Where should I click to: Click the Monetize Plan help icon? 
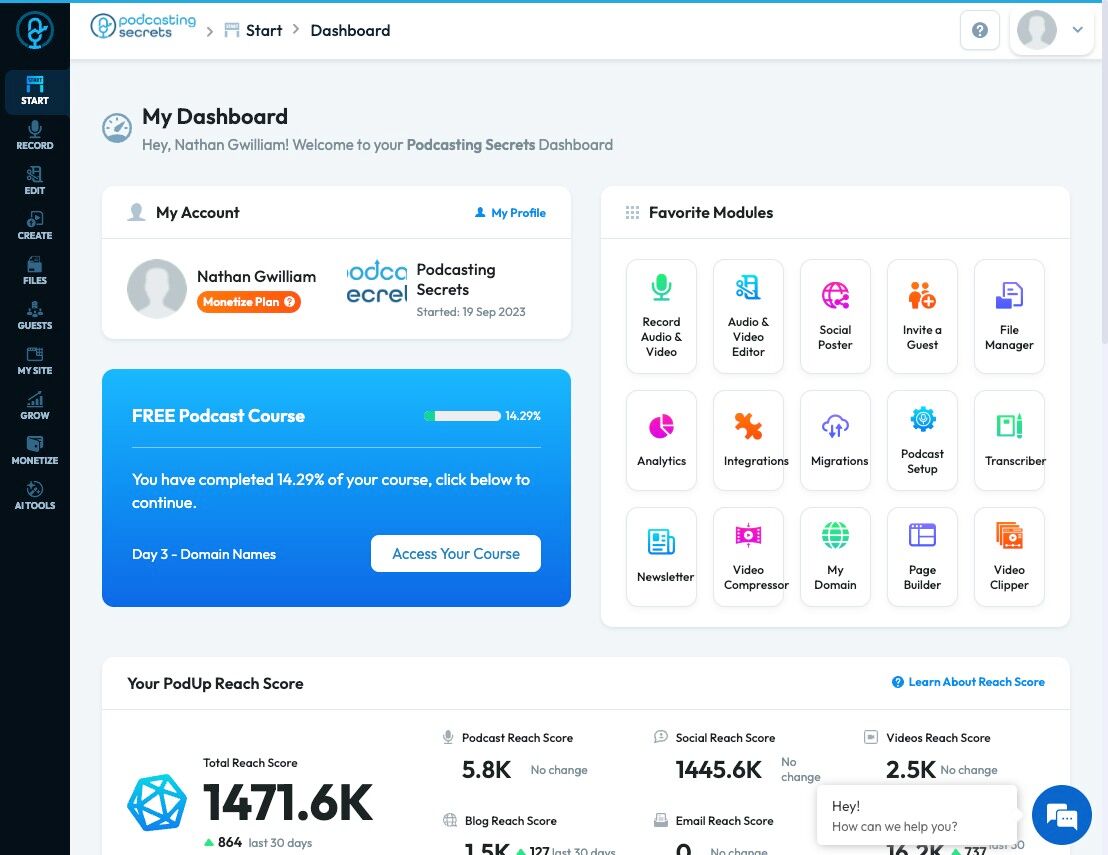coord(289,302)
